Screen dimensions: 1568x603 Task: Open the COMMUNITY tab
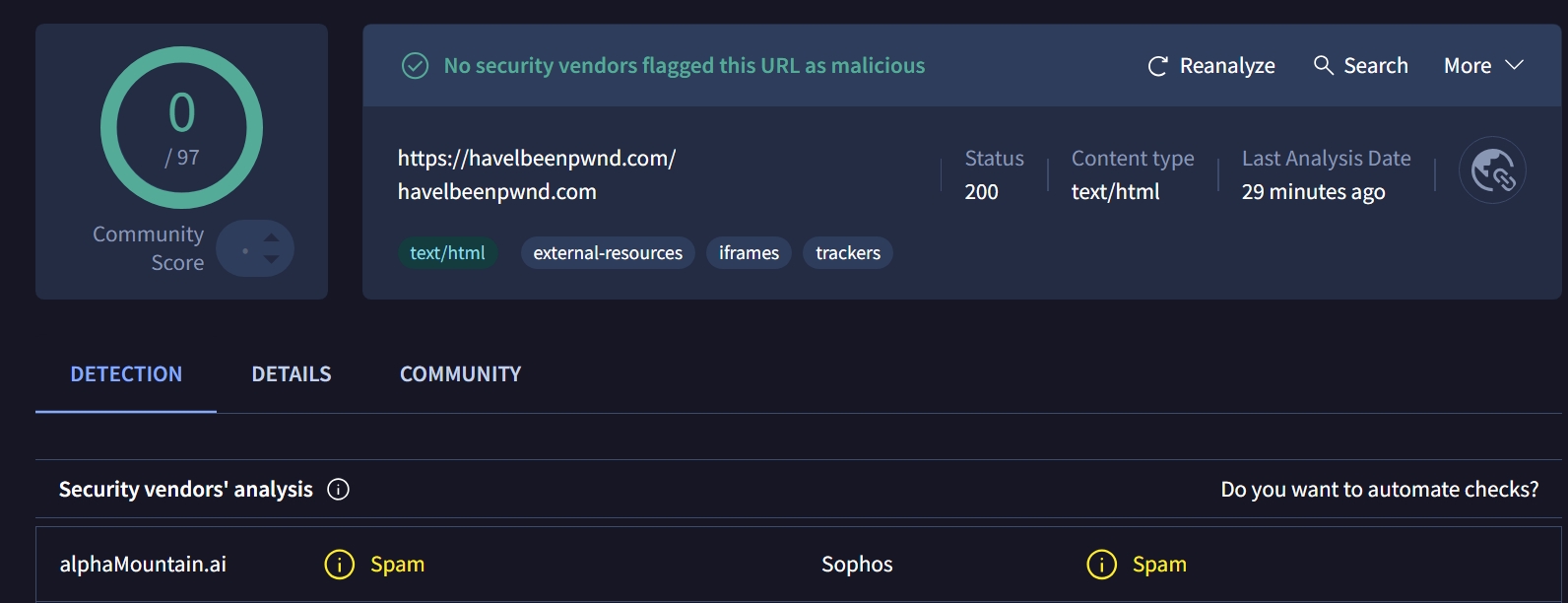461,374
